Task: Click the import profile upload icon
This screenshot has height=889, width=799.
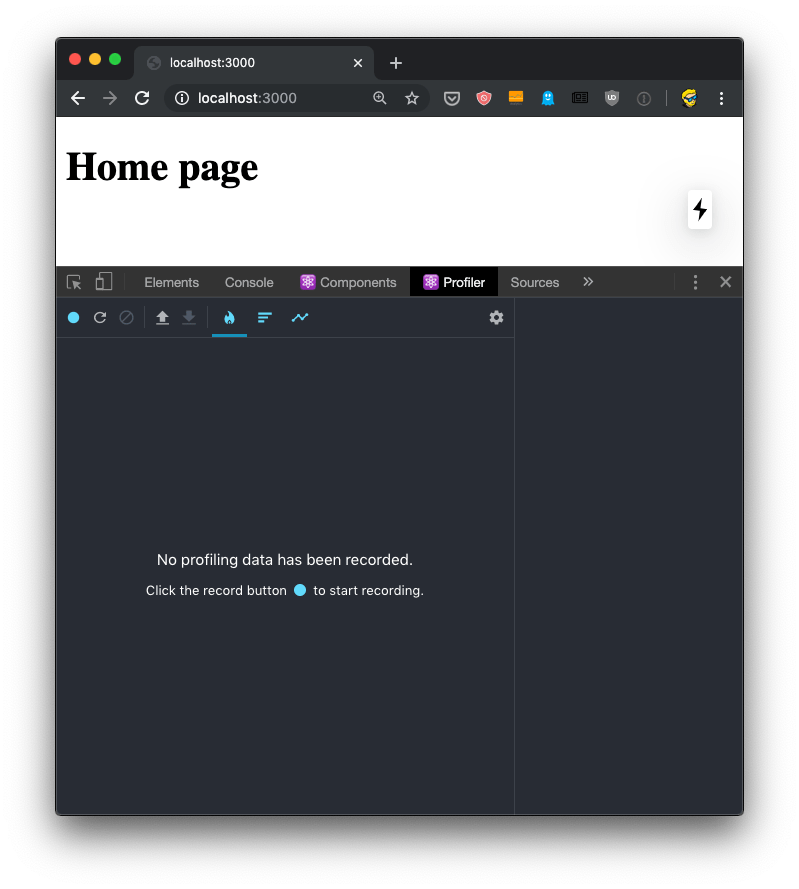Action: [x=162, y=318]
